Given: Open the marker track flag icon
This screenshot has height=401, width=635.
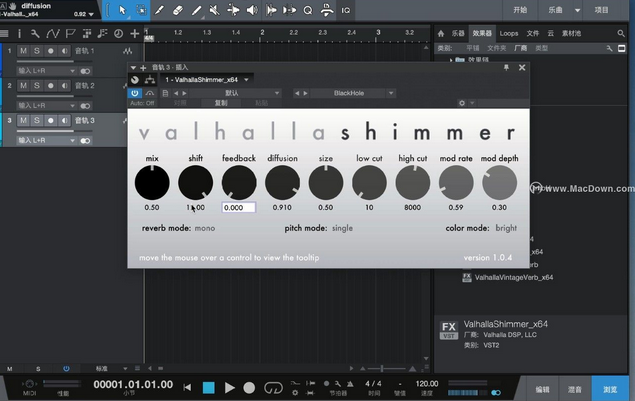Looking at the screenshot, I should pos(70,34).
